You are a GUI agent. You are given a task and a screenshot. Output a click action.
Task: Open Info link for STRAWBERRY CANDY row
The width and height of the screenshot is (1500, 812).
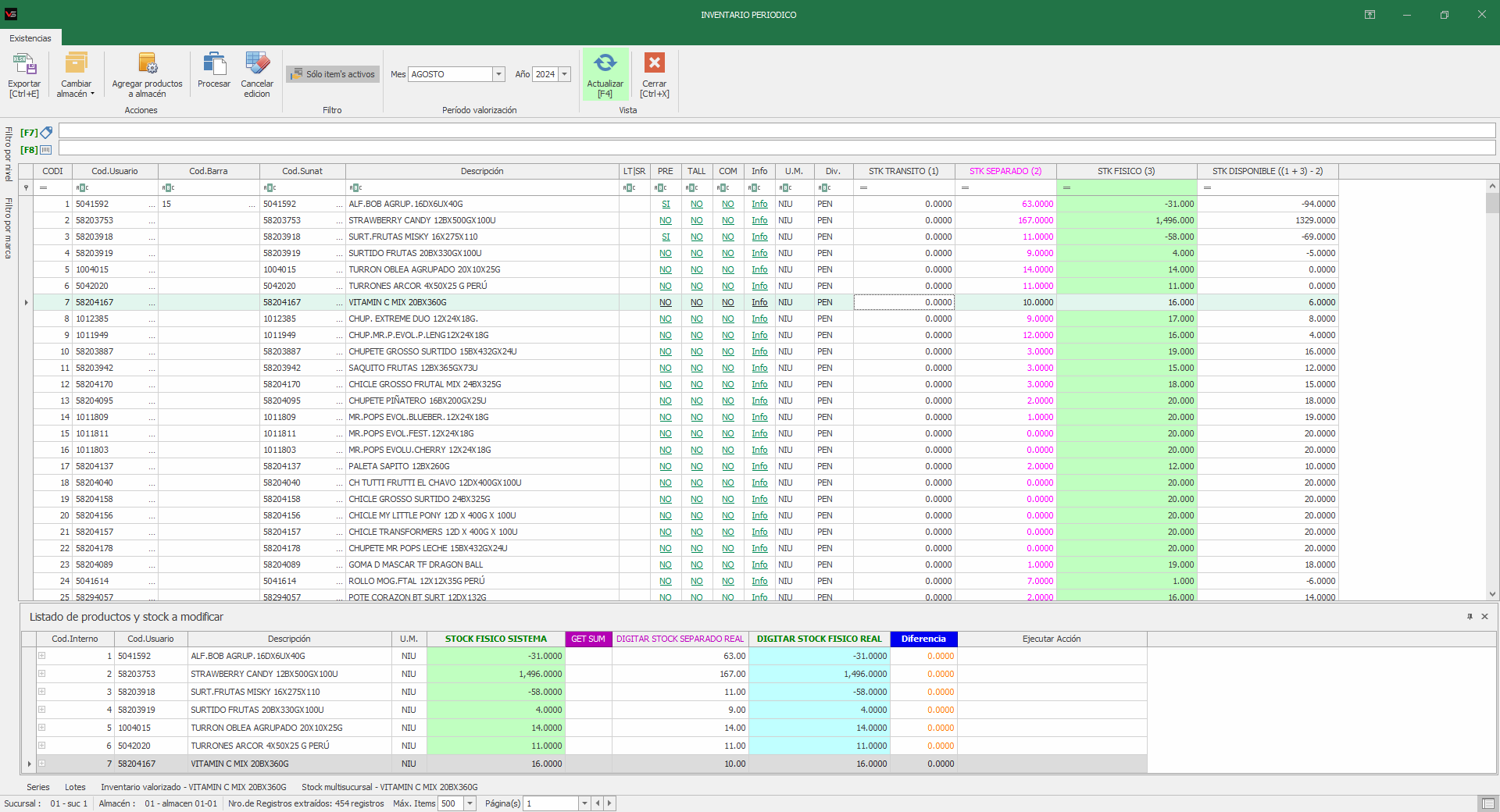(759, 220)
